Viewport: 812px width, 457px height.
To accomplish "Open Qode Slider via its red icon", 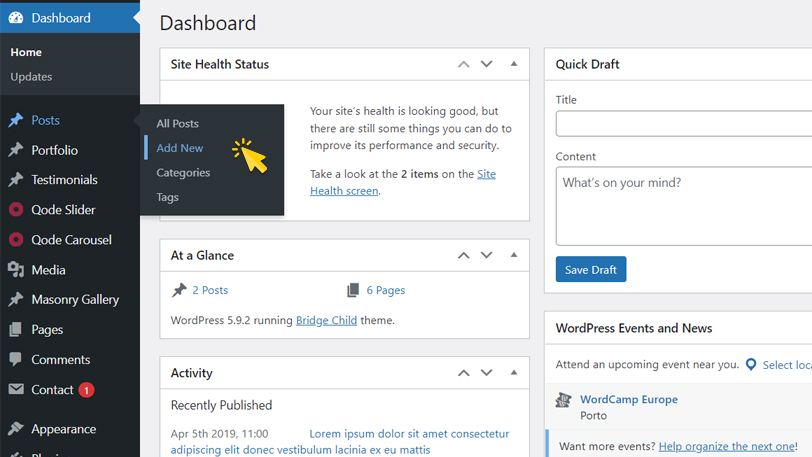I will point(16,210).
